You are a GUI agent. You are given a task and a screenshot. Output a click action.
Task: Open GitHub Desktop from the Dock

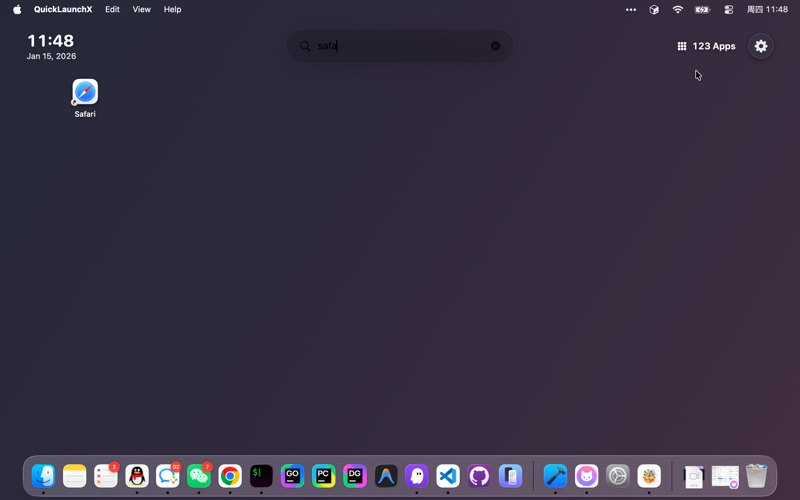[x=479, y=476]
